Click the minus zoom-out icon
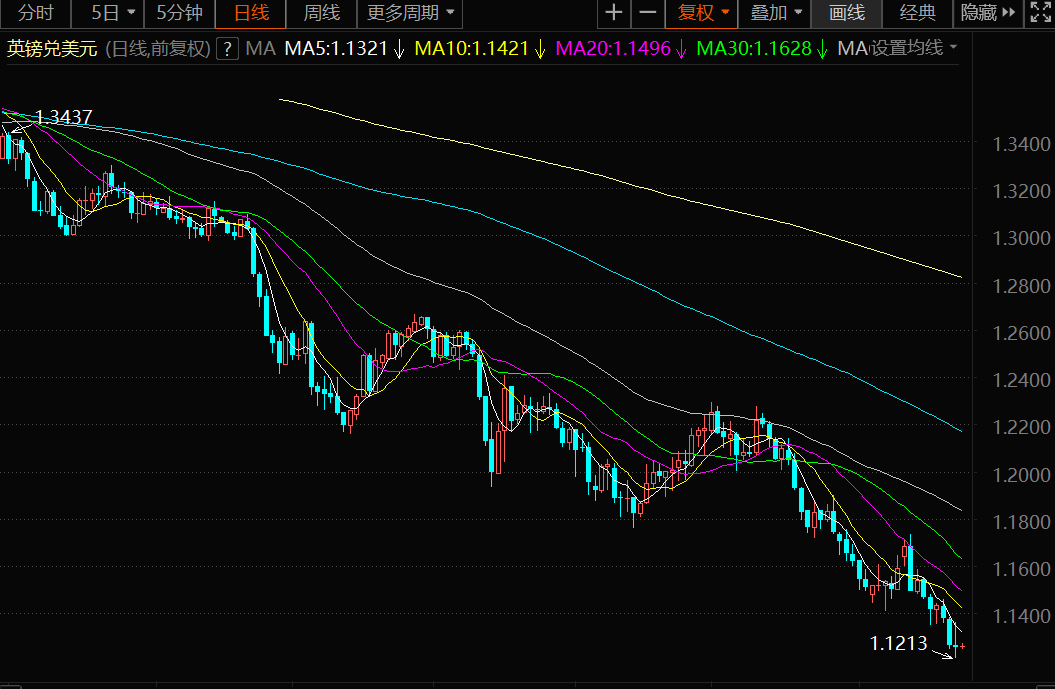The image size is (1055, 689). [647, 13]
